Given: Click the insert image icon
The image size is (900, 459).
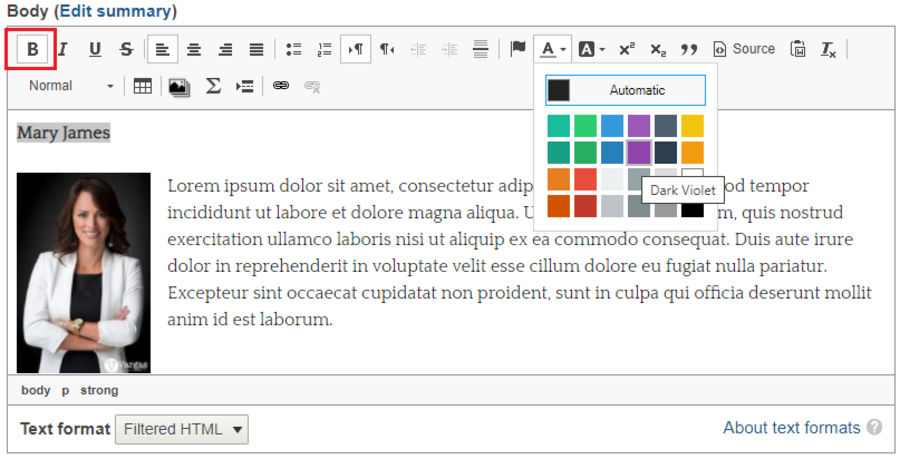Looking at the screenshot, I should tap(179, 87).
